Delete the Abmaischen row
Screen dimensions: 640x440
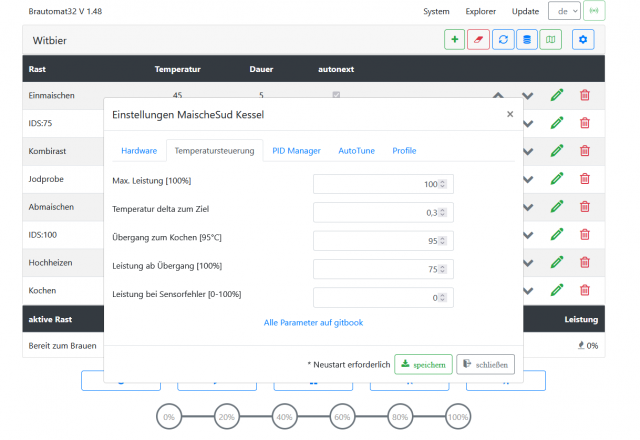pyautogui.click(x=584, y=207)
